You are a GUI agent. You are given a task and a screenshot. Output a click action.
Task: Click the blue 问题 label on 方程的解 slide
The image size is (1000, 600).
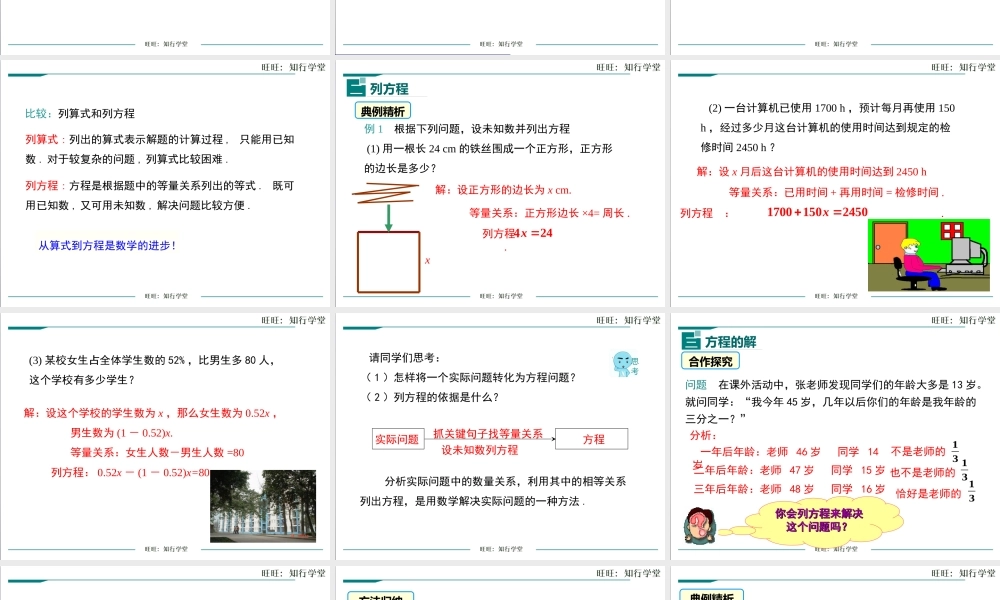click(696, 385)
